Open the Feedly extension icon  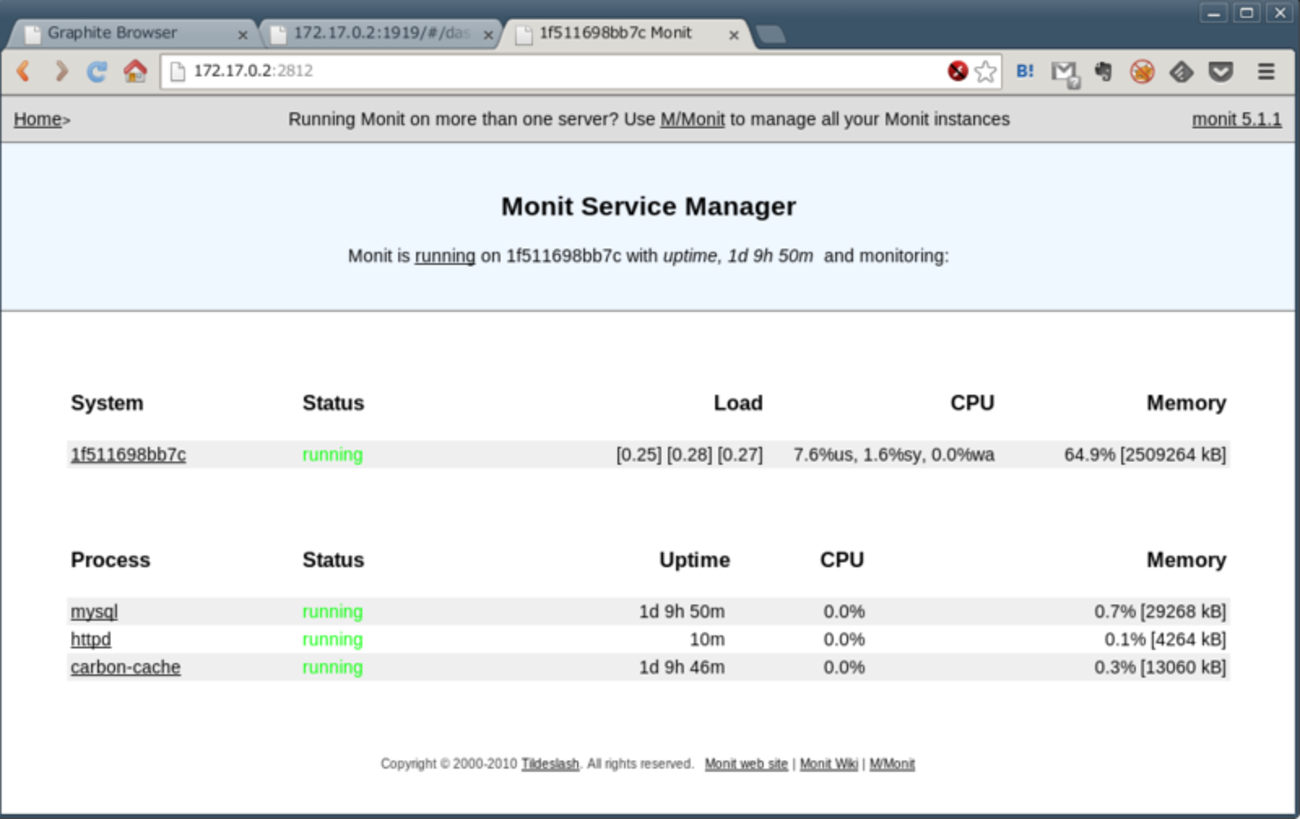point(1181,71)
